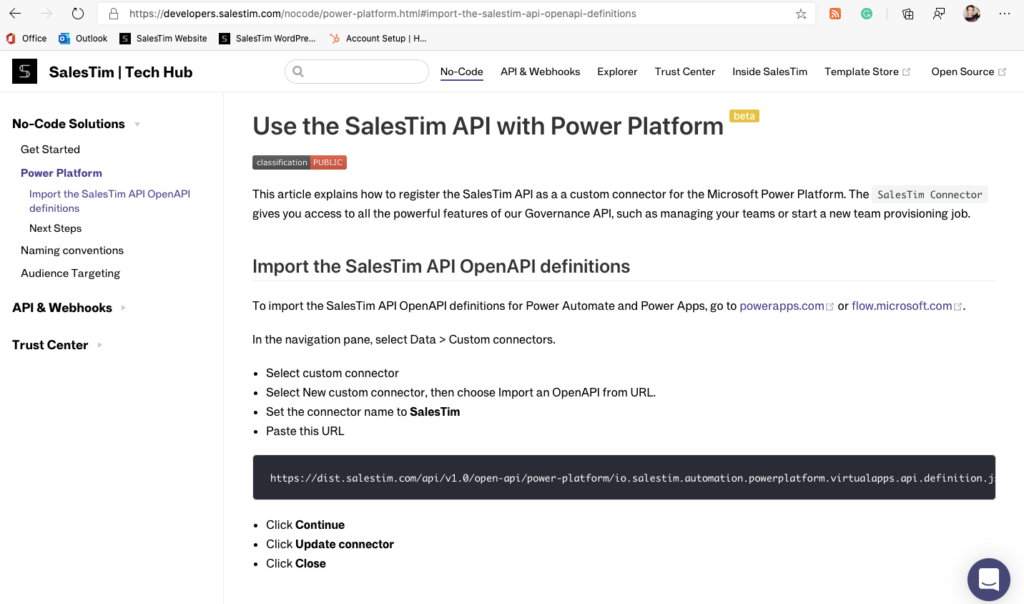Click the browser forward arrow

point(46,13)
